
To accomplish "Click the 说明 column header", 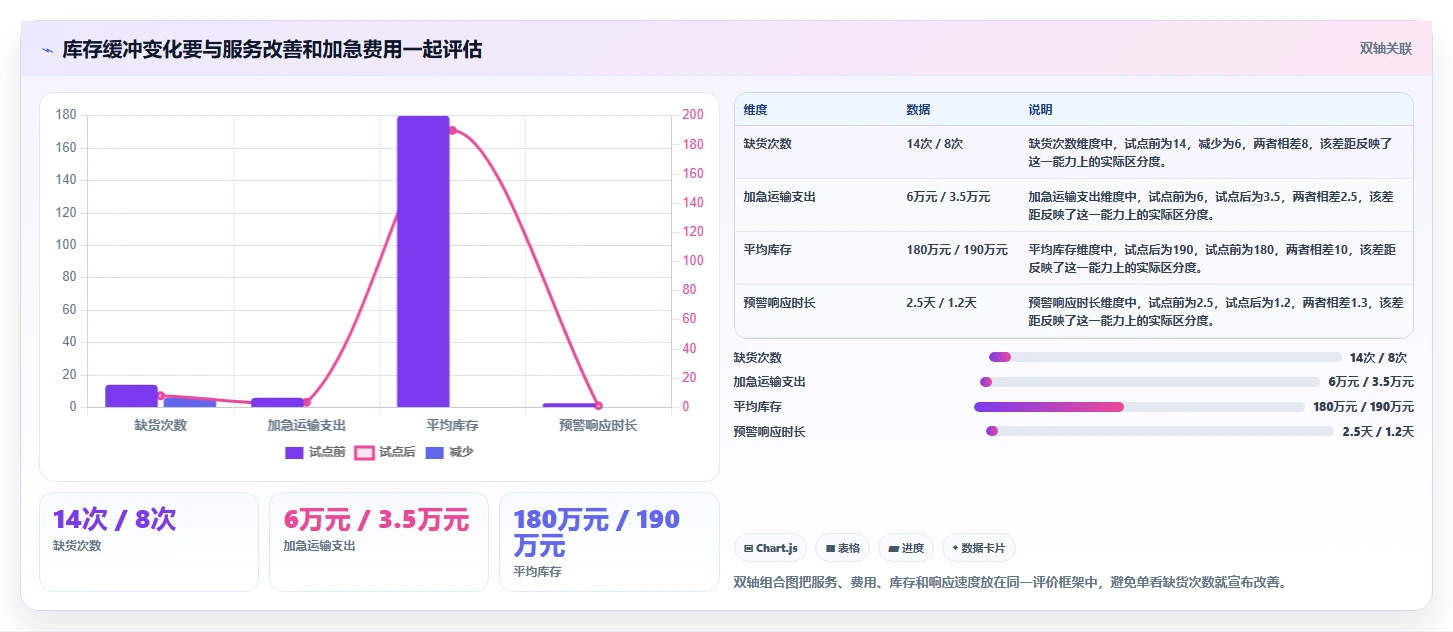I will tap(1040, 110).
